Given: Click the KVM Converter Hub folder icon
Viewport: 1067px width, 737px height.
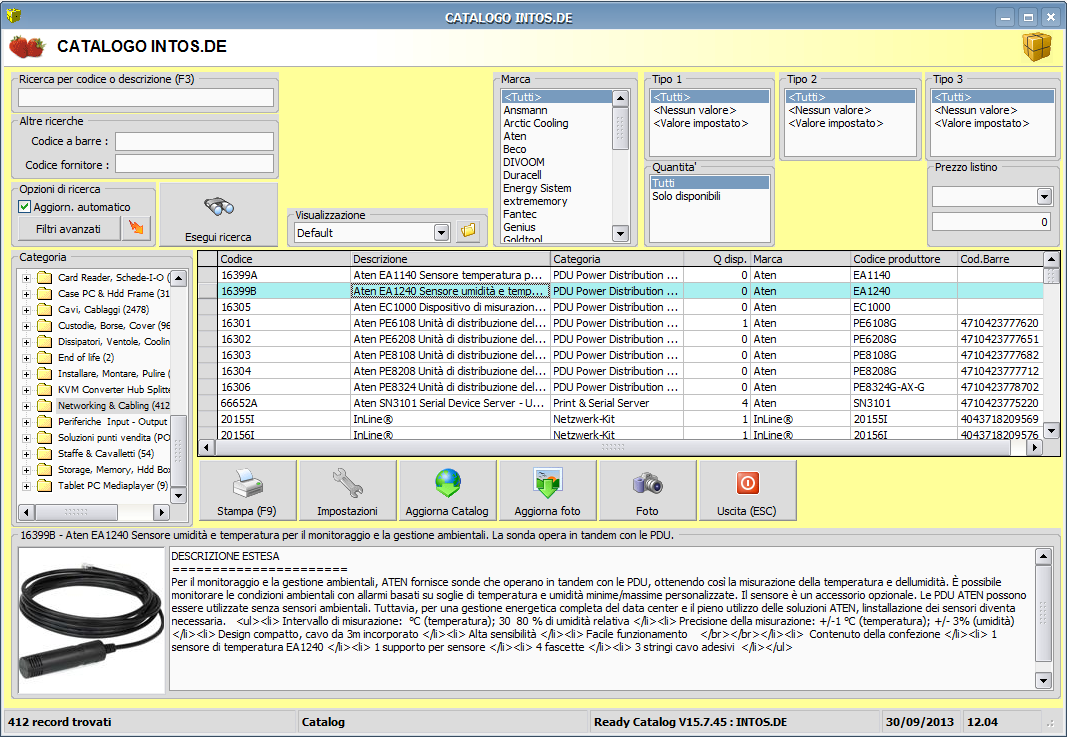Looking at the screenshot, I should tap(45, 389).
